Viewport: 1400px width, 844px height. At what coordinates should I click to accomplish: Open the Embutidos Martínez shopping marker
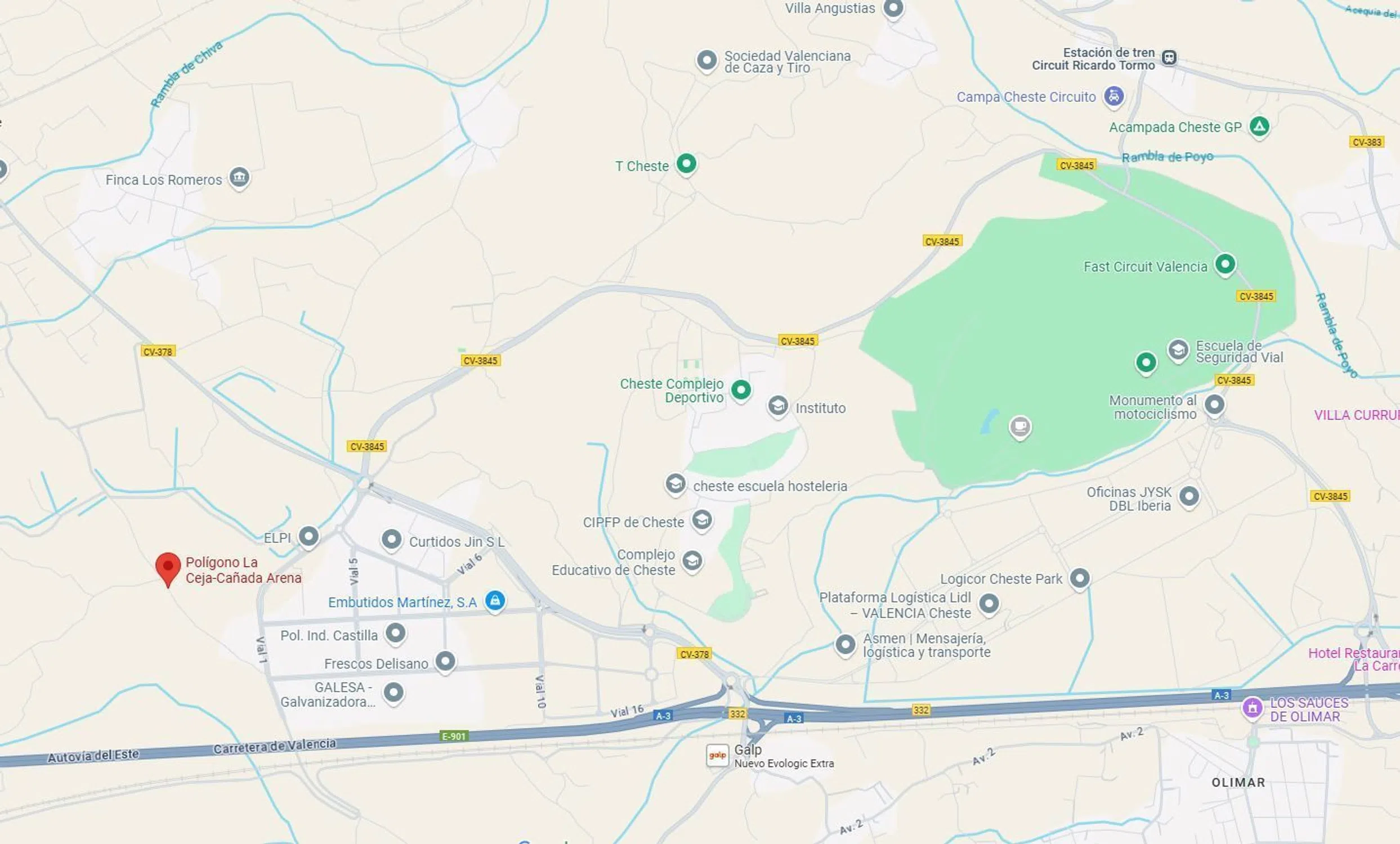pyautogui.click(x=495, y=601)
